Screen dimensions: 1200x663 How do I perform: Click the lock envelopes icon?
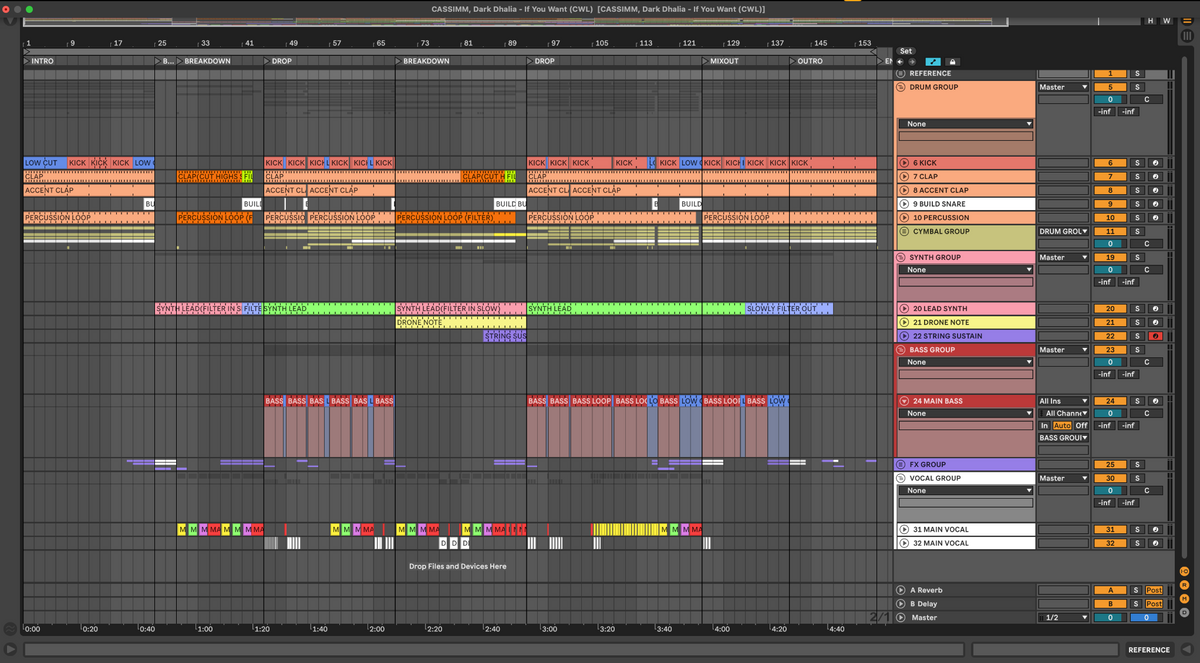[x=952, y=62]
